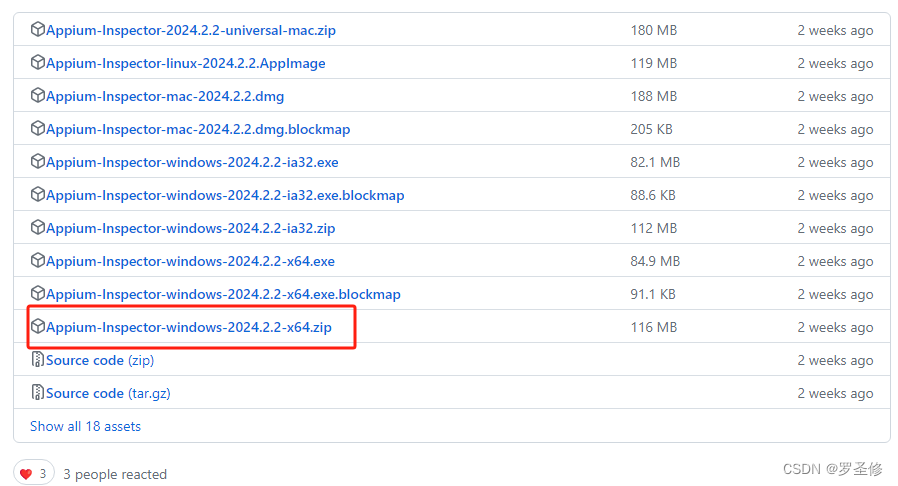
Task: Click the 91.1 KB size text
Action: click(653, 295)
